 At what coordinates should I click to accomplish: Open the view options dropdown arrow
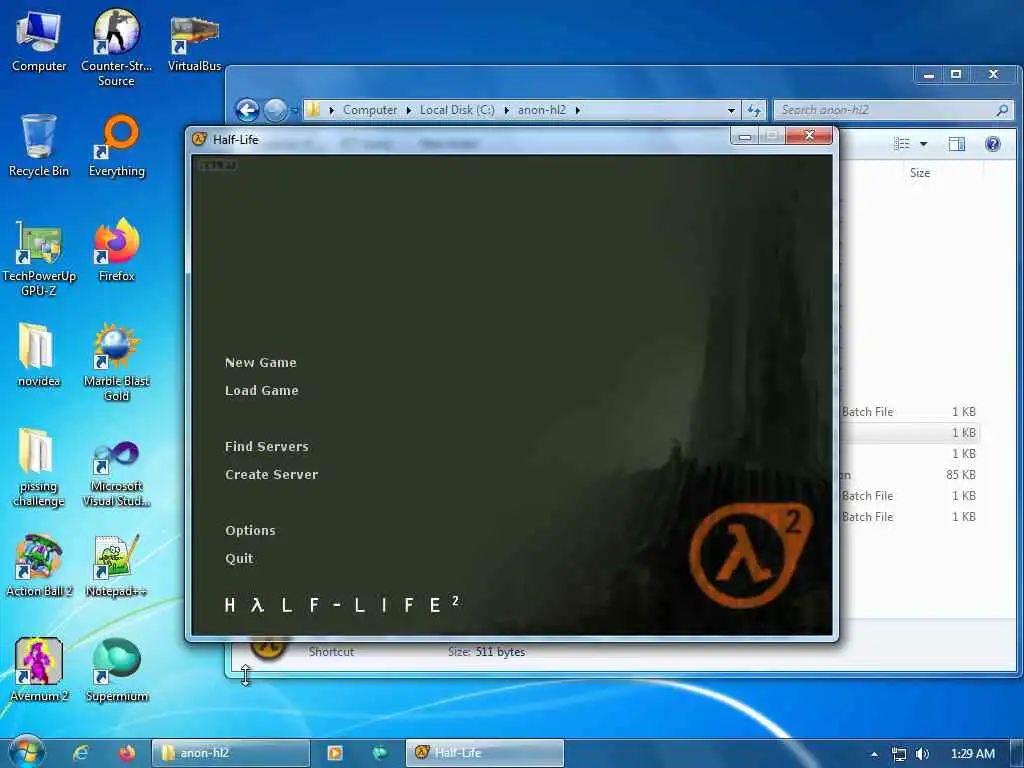pyautogui.click(x=923, y=144)
